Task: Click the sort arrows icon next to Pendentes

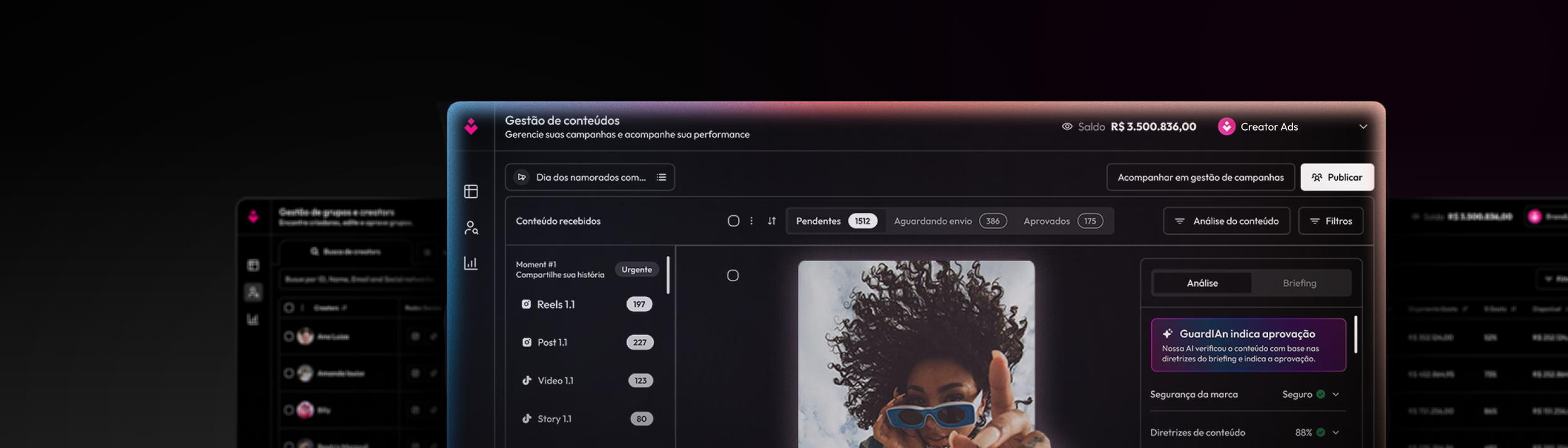Action: tap(771, 221)
